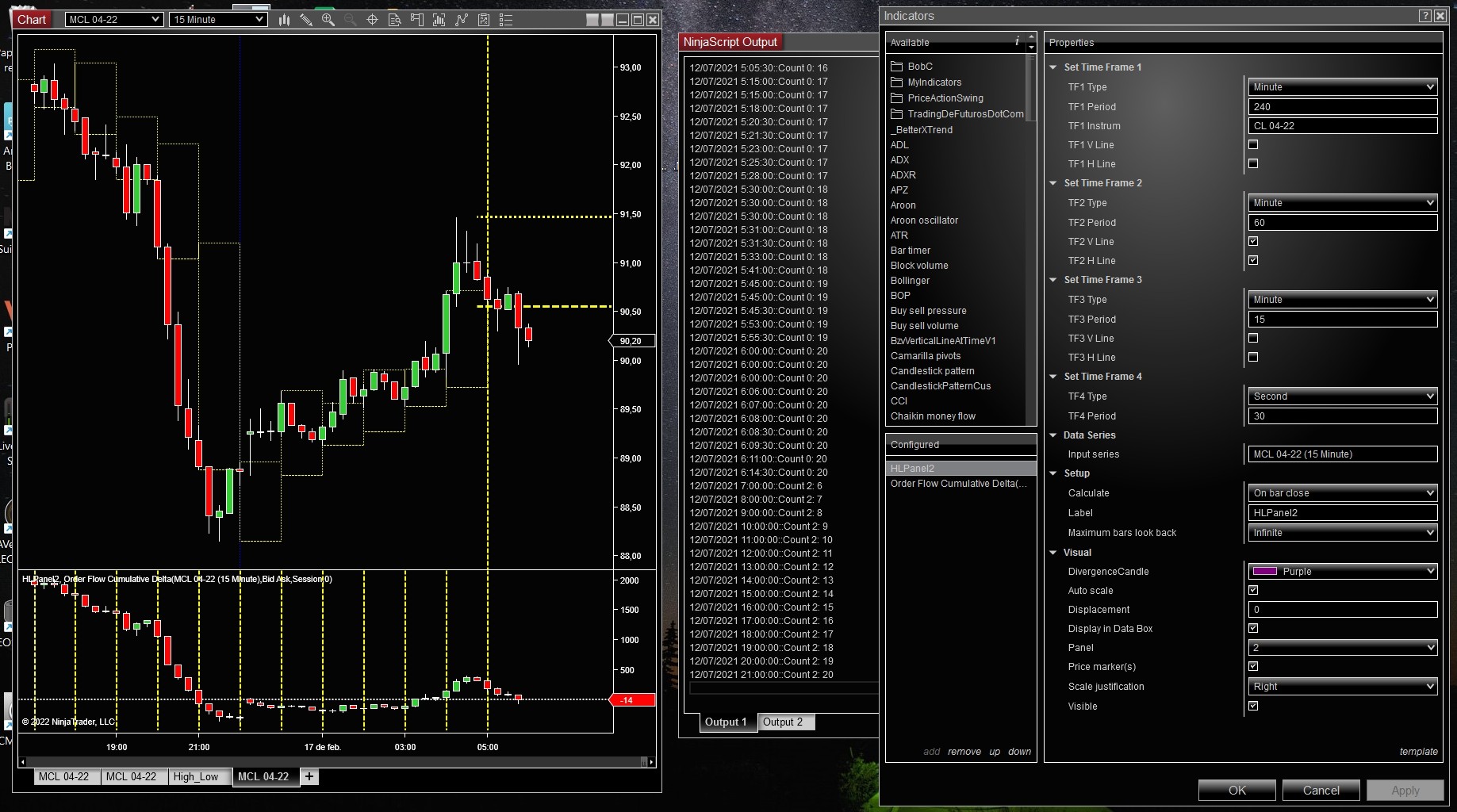Show the data box icon
Image resolution: width=1457 pixels, height=812 pixels.
coord(395,20)
